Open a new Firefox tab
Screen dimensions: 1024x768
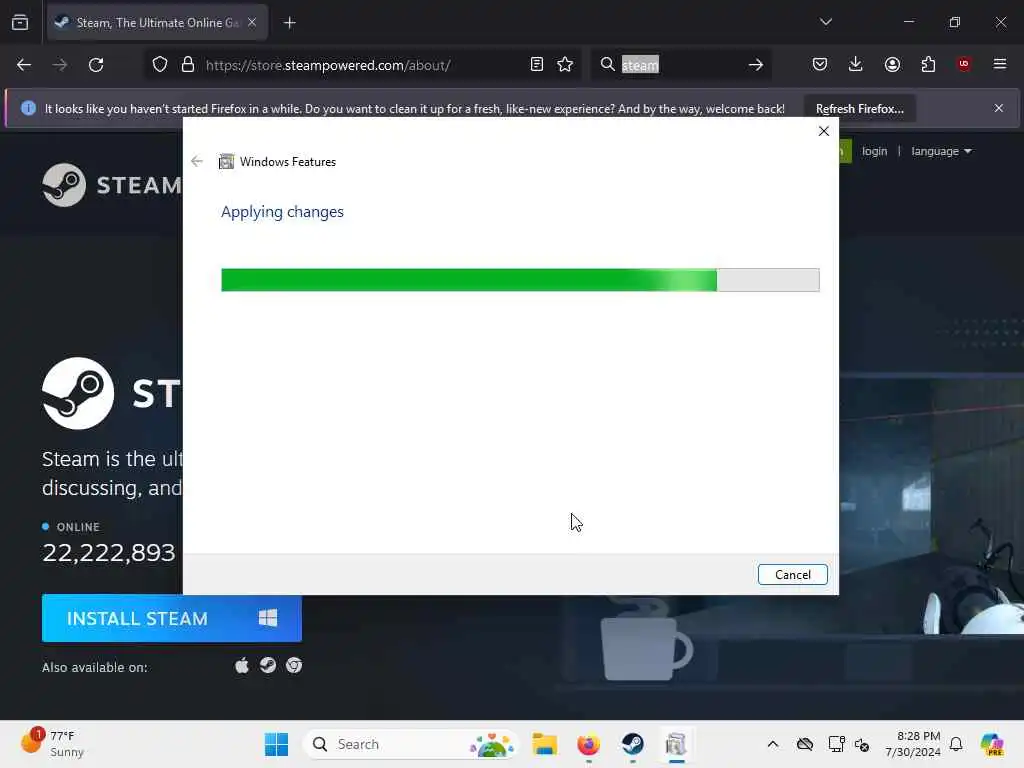(290, 23)
